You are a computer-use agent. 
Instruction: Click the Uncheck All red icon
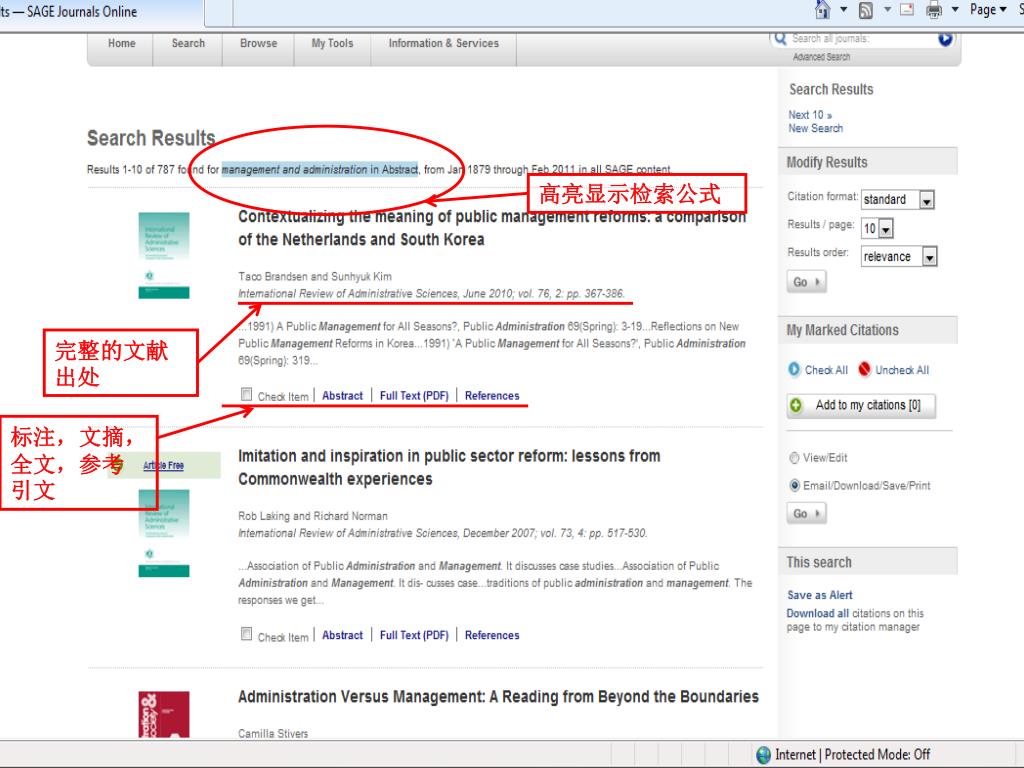pyautogui.click(x=865, y=370)
